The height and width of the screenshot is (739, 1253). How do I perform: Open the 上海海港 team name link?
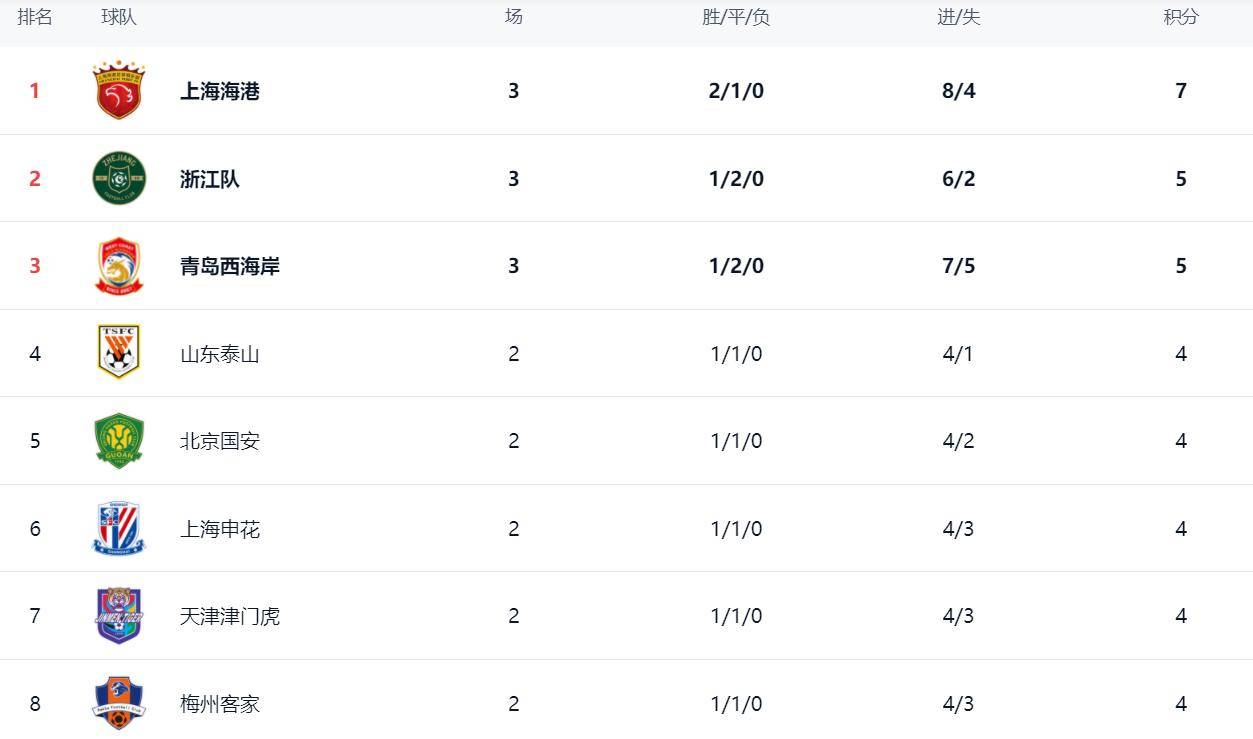[220, 91]
